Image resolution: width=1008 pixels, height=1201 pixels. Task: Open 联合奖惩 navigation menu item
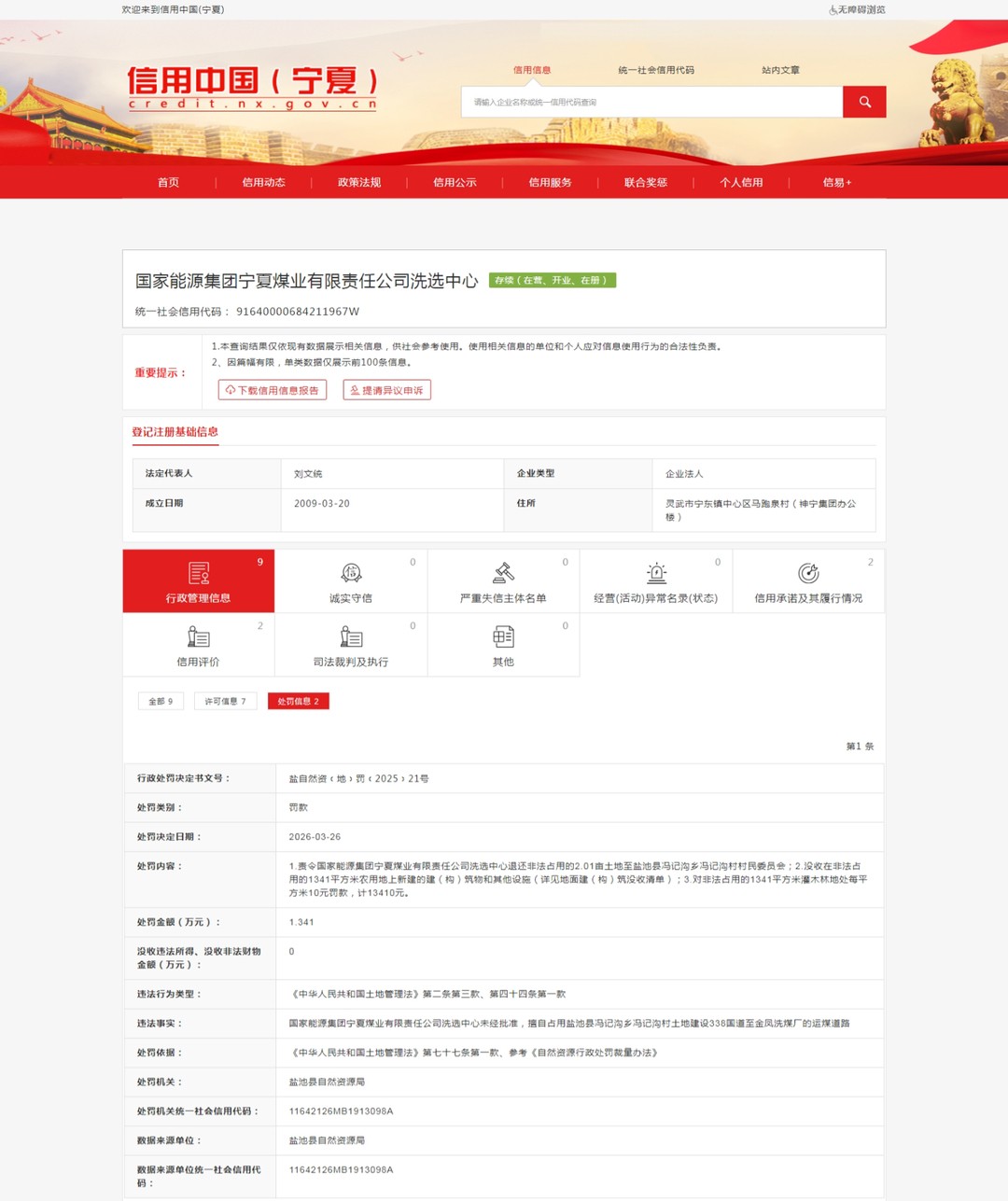pyautogui.click(x=646, y=183)
